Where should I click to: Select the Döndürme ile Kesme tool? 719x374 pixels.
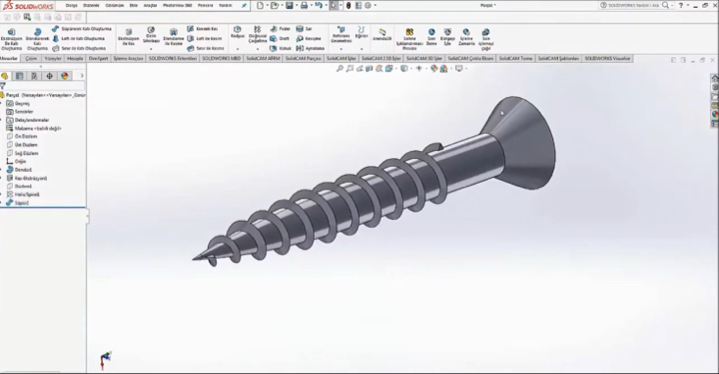(x=173, y=37)
